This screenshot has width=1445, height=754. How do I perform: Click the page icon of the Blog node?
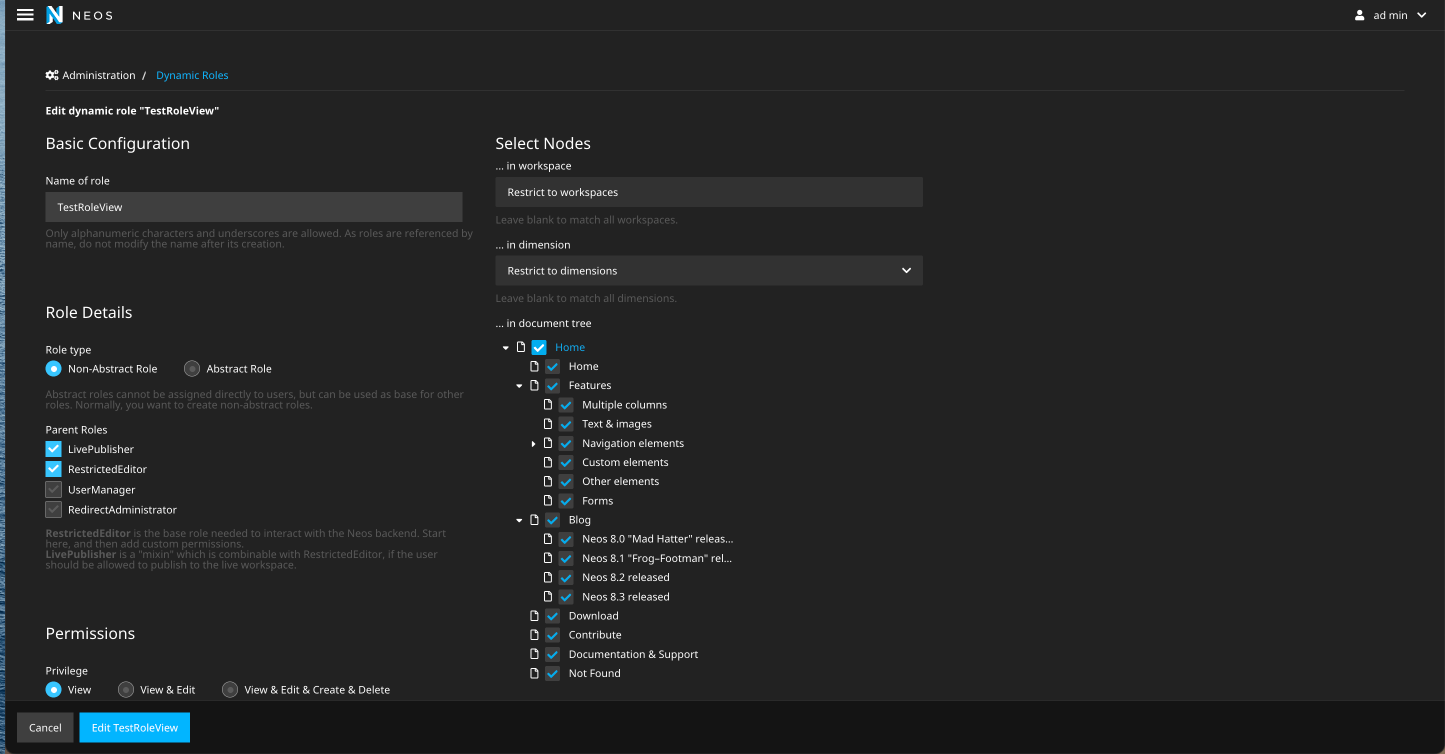click(x=534, y=520)
